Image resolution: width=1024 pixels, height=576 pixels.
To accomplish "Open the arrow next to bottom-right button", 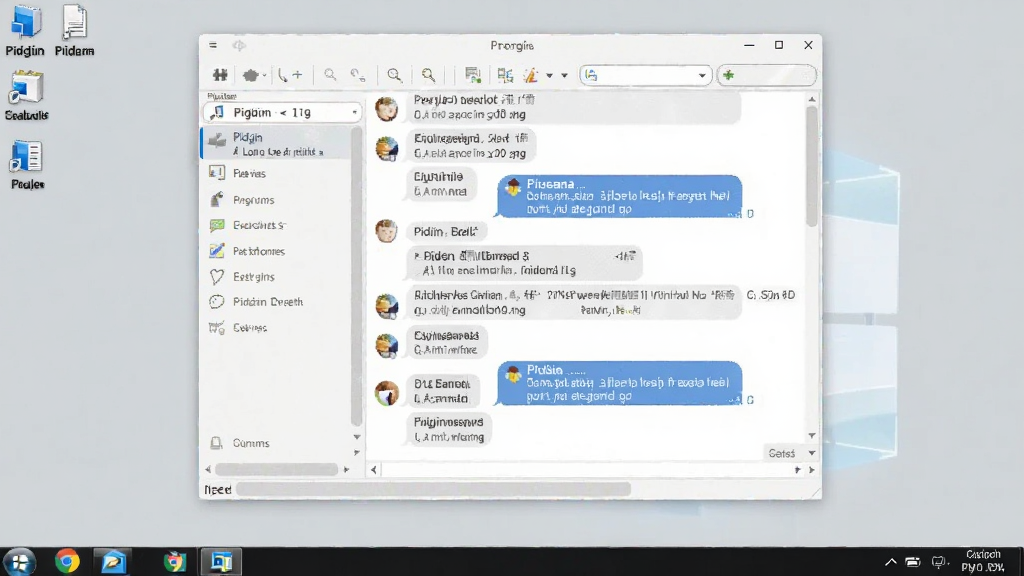I will (812, 453).
